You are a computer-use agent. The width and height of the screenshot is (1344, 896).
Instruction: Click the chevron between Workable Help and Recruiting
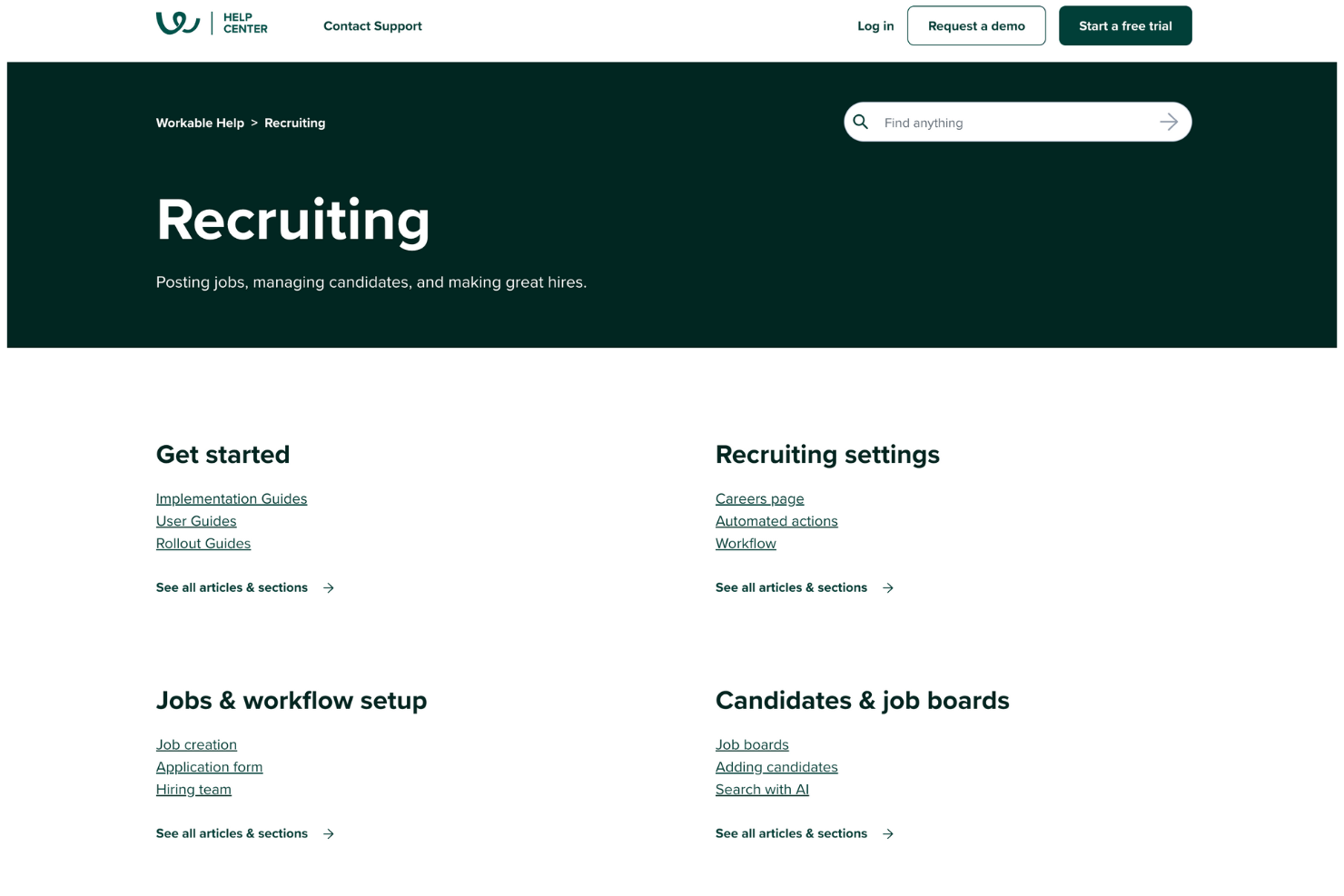(x=254, y=123)
